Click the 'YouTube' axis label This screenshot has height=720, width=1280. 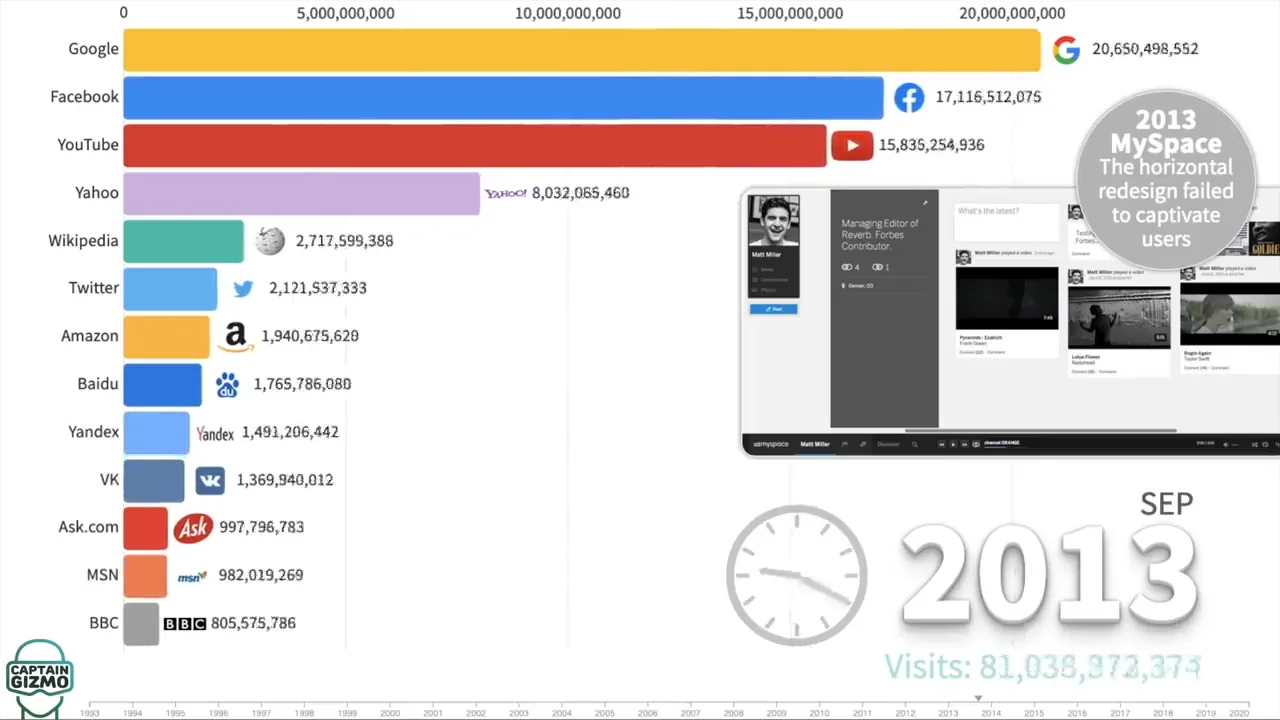point(88,145)
